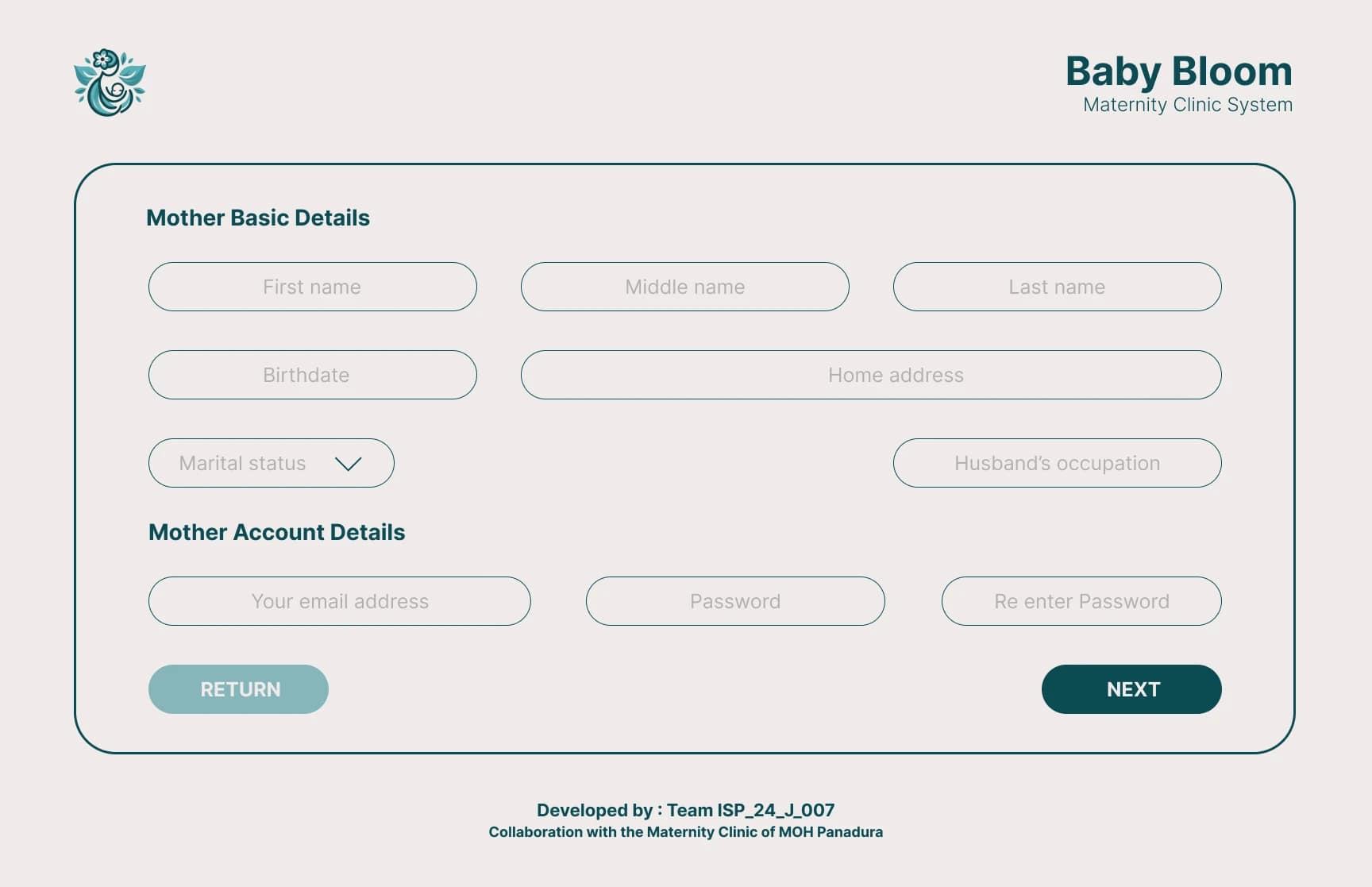
Task: Click the MOH Panadura collaboration footer line
Action: (685, 832)
